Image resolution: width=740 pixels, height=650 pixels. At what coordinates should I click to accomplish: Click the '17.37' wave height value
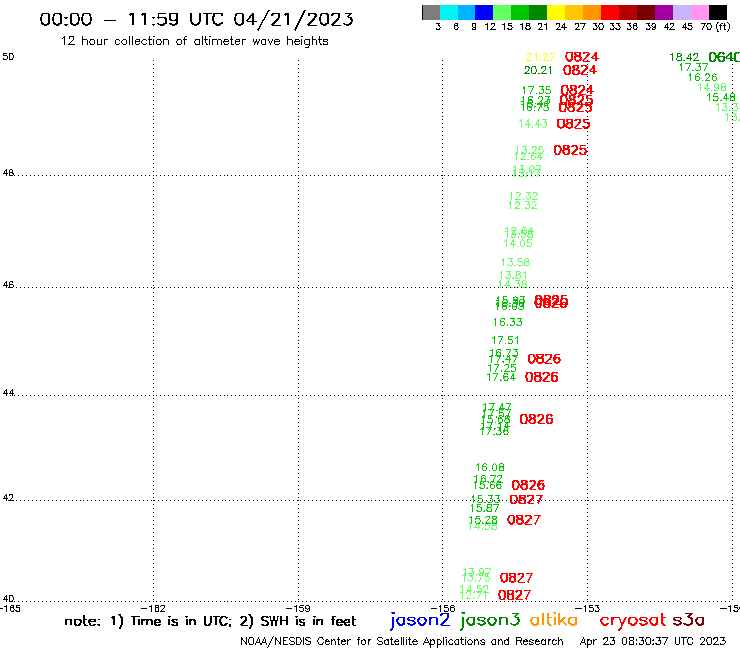pos(693,68)
